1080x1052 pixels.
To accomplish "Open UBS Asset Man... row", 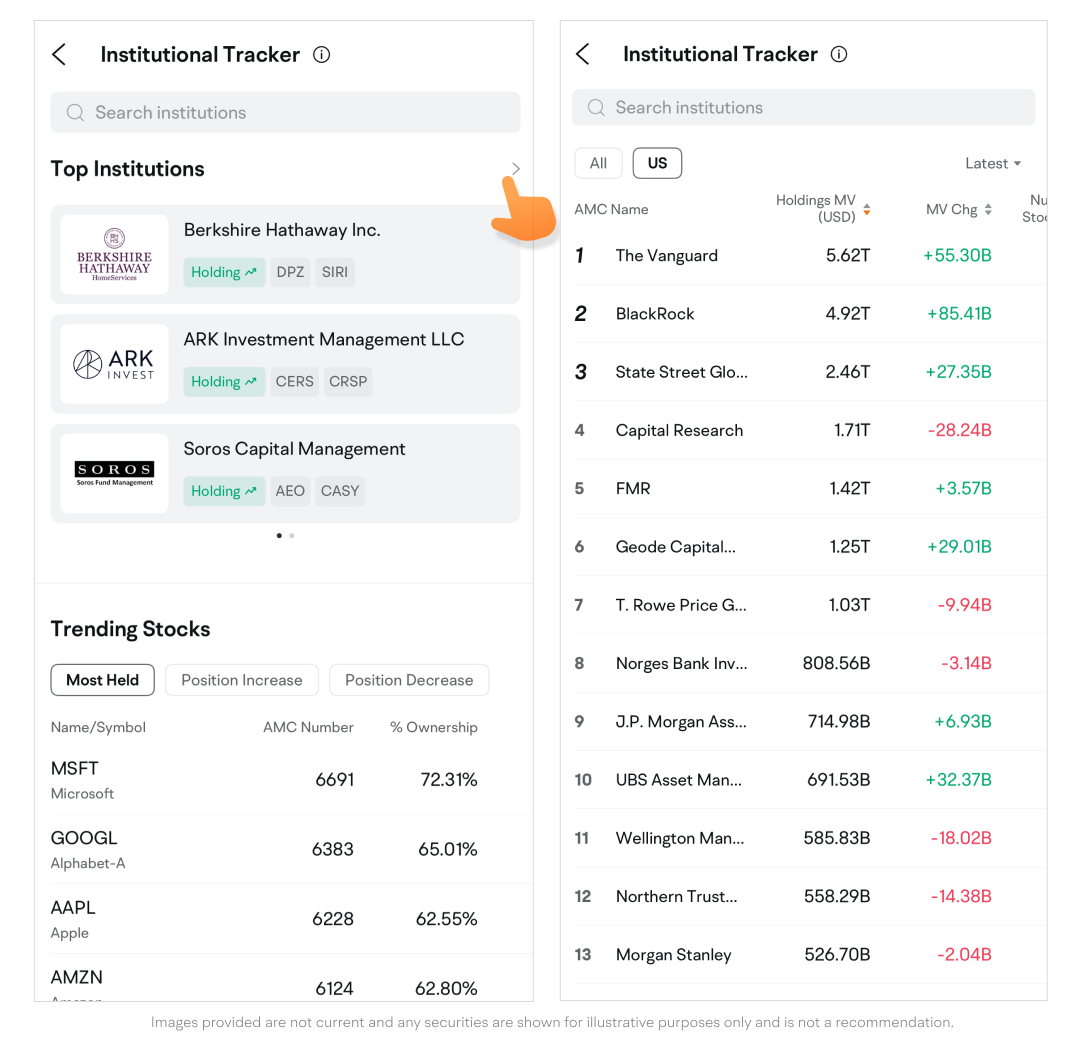I will point(811,780).
